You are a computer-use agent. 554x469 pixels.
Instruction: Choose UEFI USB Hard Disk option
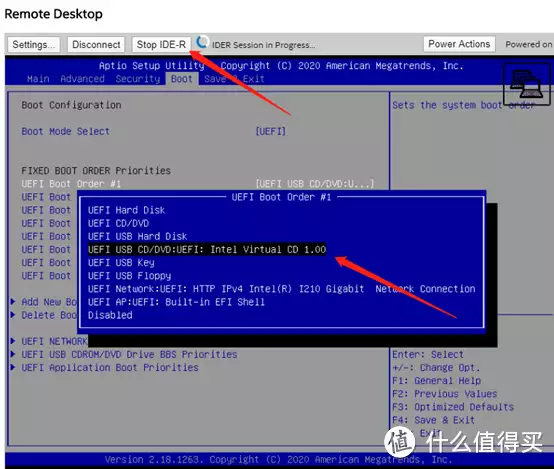tap(137, 236)
